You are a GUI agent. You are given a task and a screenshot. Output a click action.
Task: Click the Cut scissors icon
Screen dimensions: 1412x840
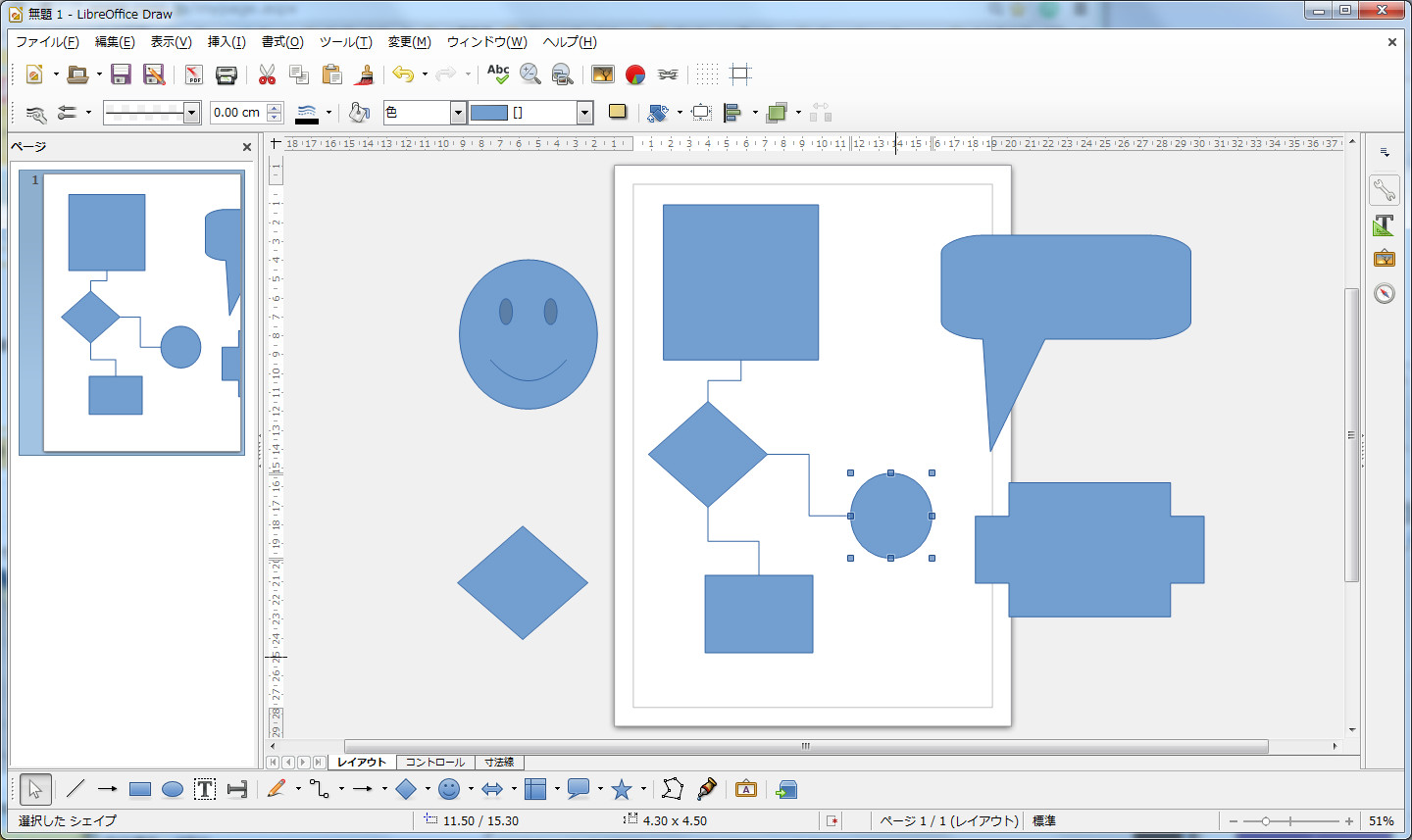(267, 74)
